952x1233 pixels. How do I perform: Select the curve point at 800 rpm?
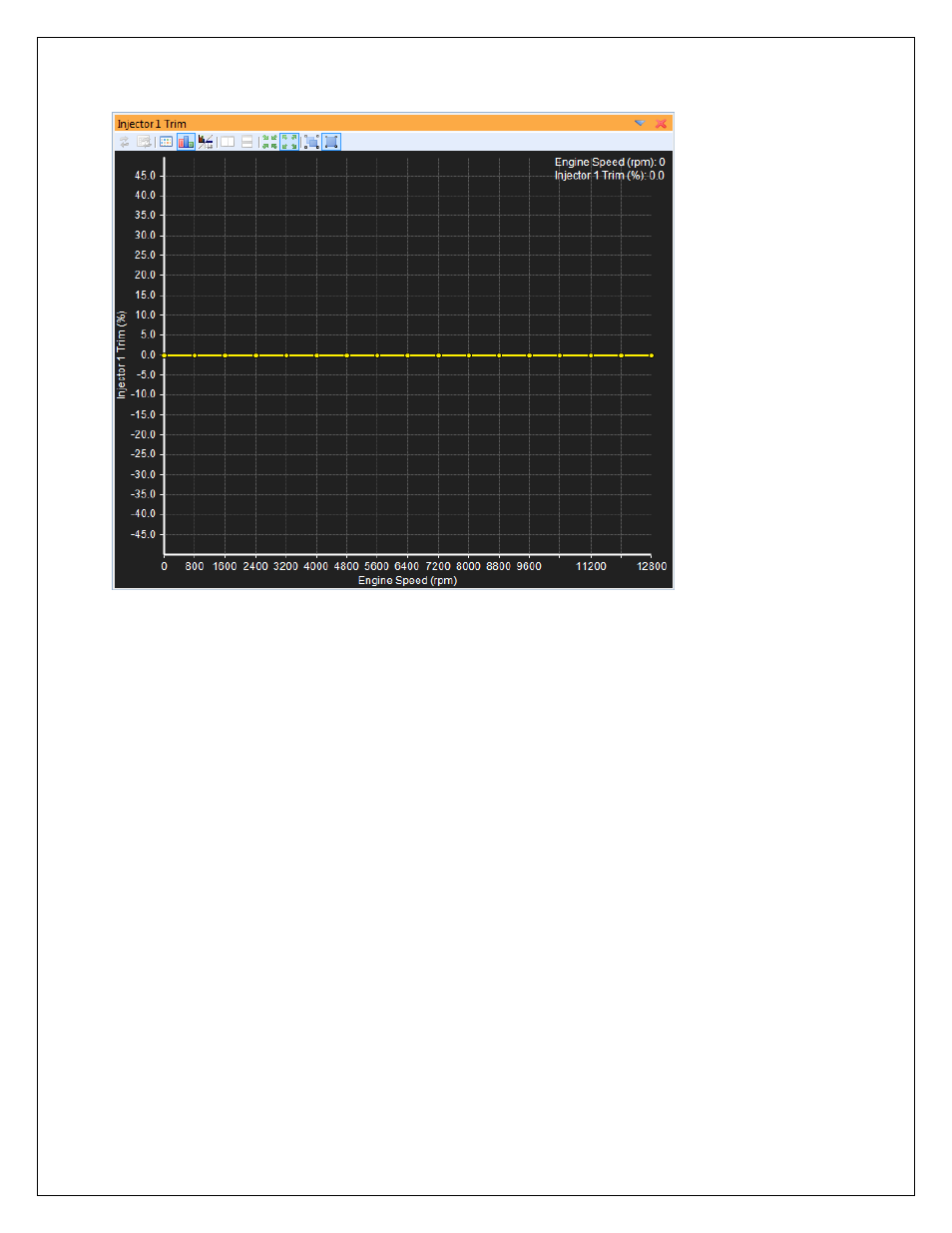click(195, 355)
